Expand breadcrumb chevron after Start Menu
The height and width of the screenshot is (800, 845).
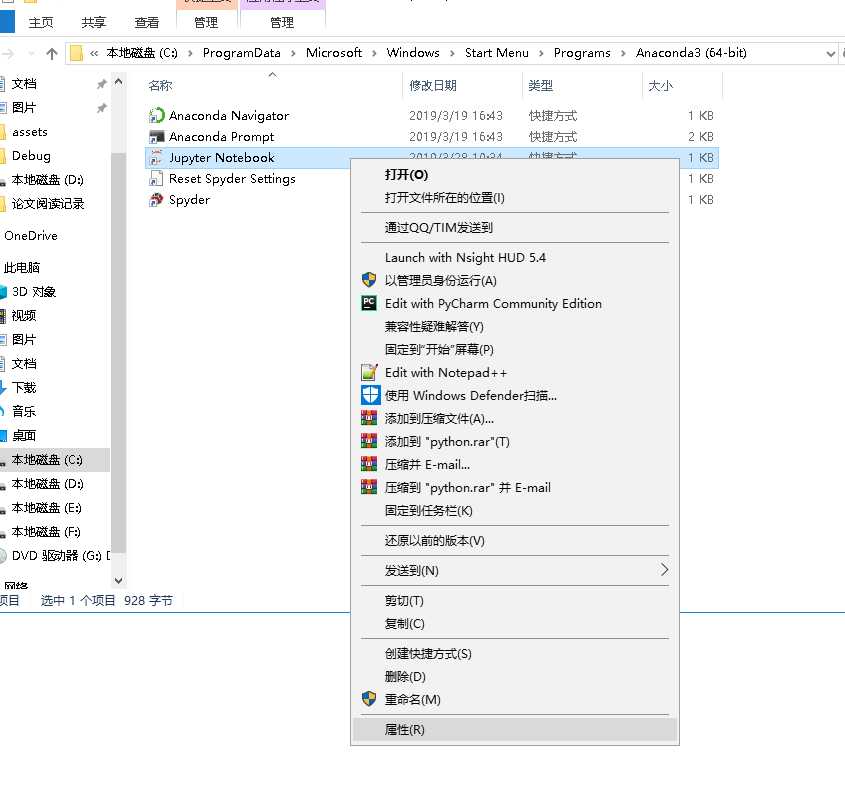pos(541,53)
